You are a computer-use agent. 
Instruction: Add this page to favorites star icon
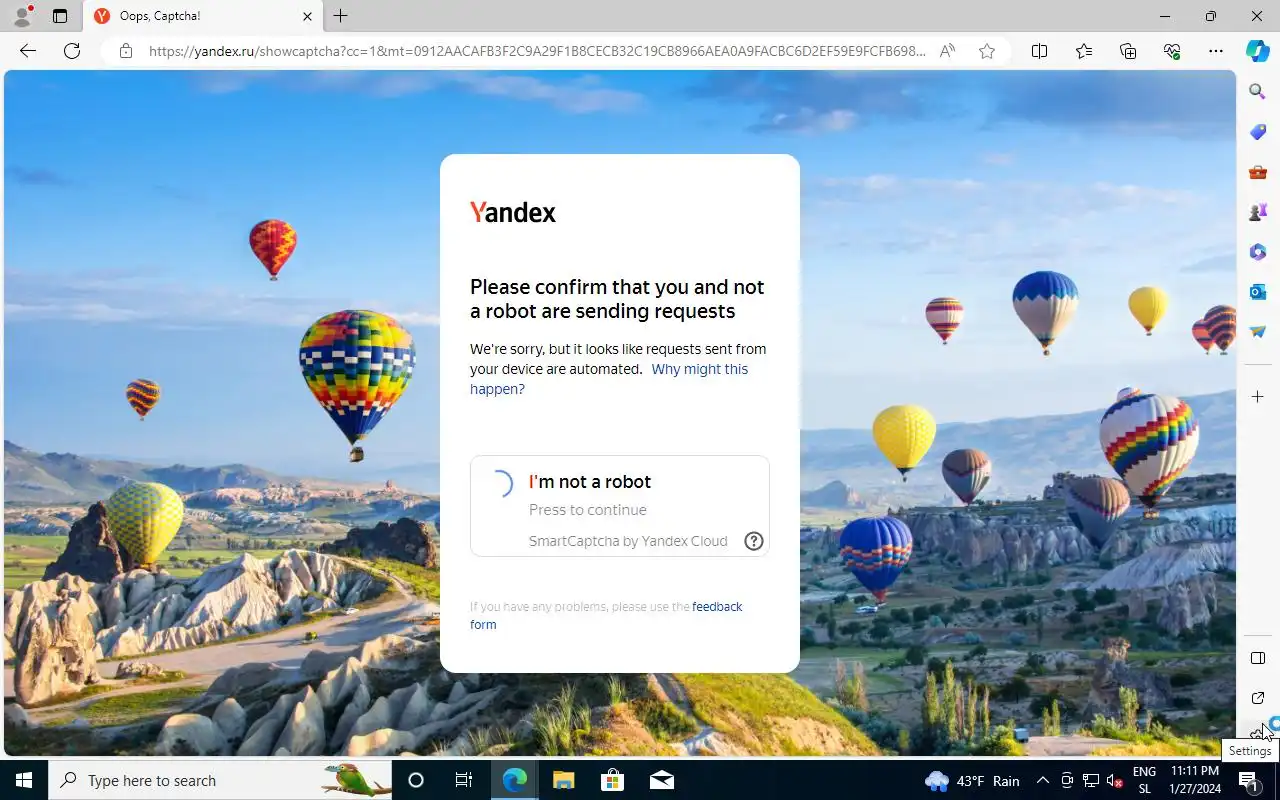click(x=987, y=51)
